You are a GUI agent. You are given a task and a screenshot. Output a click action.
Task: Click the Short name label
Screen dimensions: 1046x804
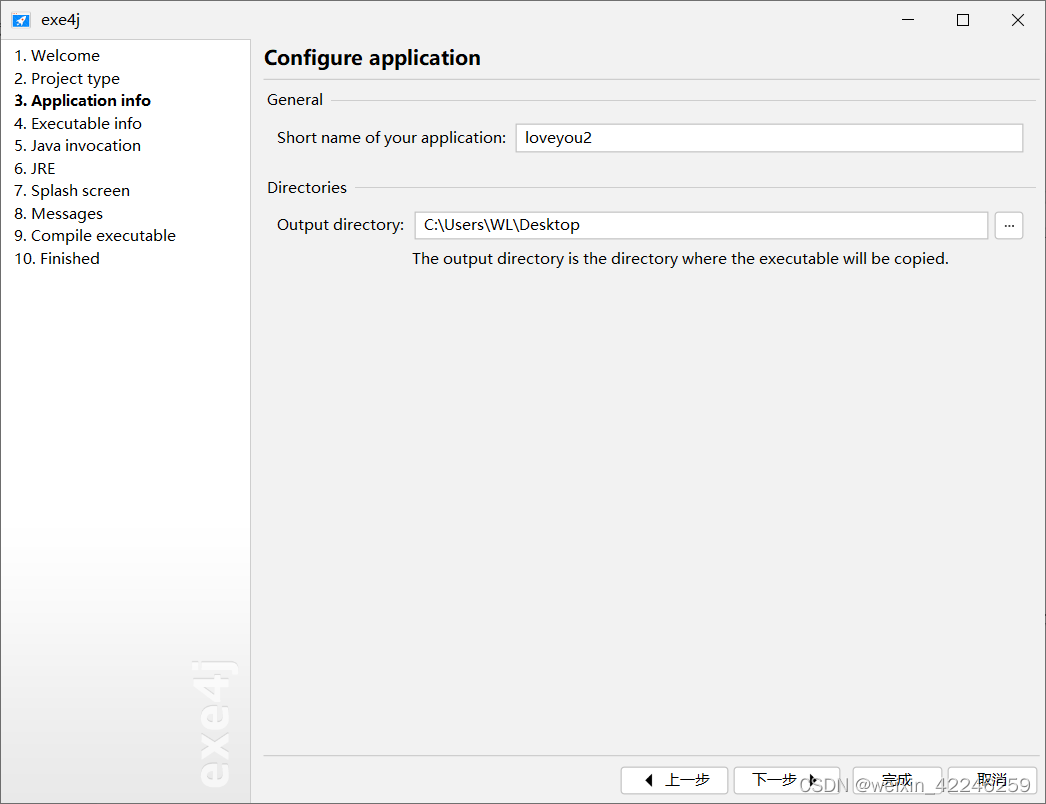[x=392, y=138]
